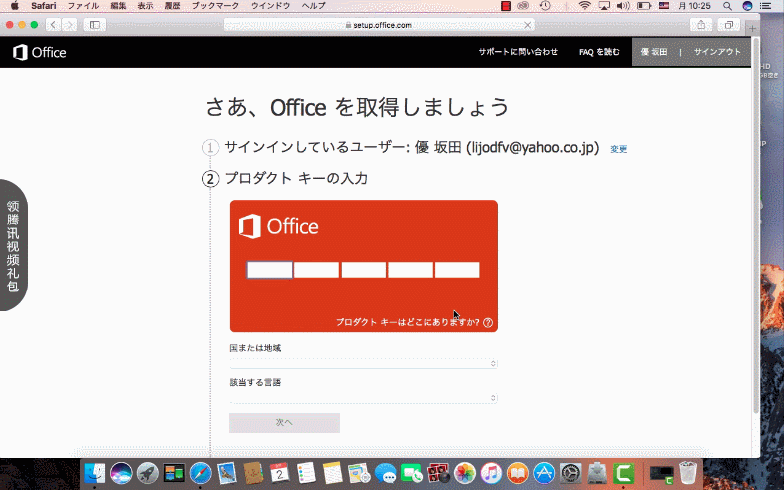Image resolution: width=784 pixels, height=490 pixels.
Task: Open Spotlight search magnifier
Action: click(728, 6)
